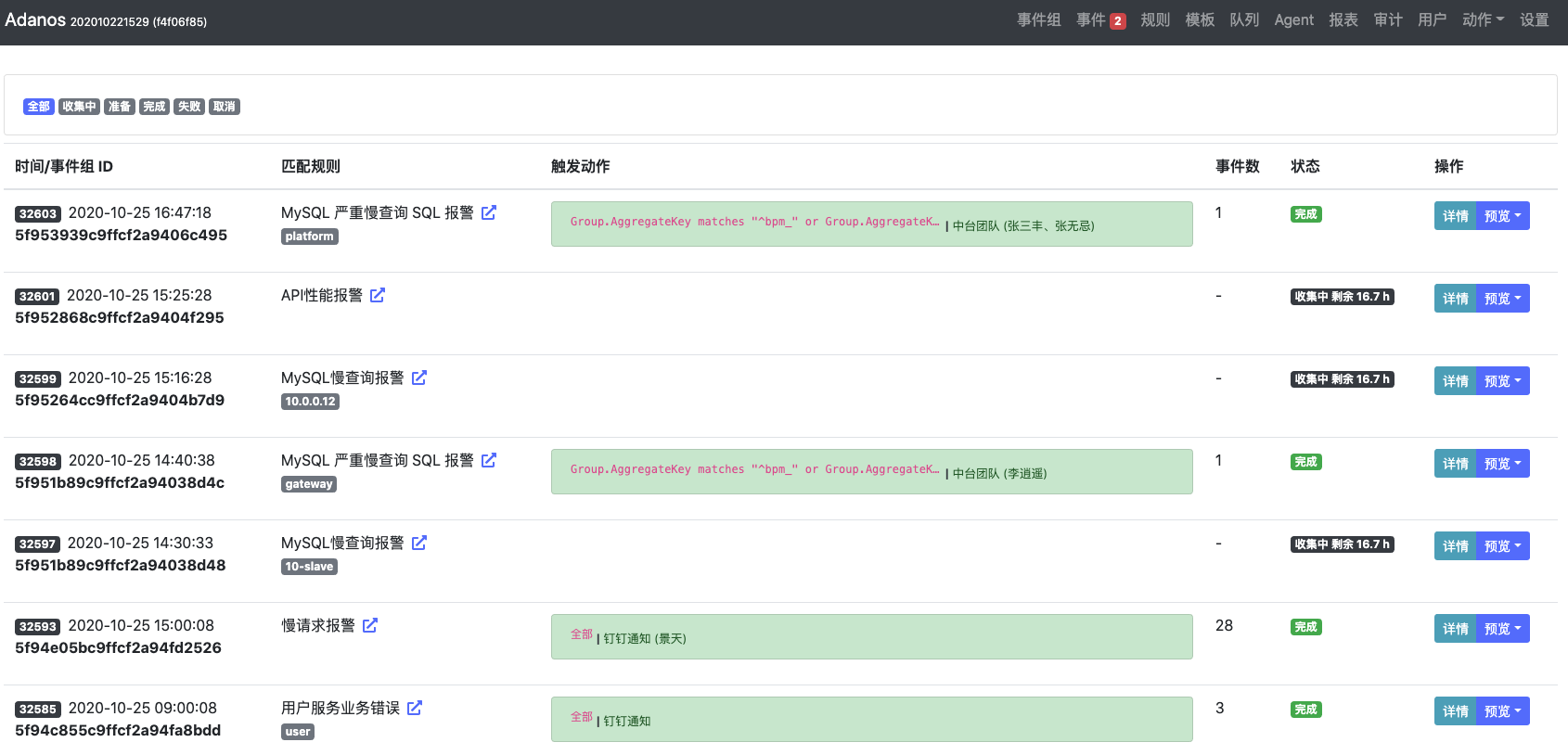
Task: Click the 10.0.0.12 tag badge
Action: point(310,402)
